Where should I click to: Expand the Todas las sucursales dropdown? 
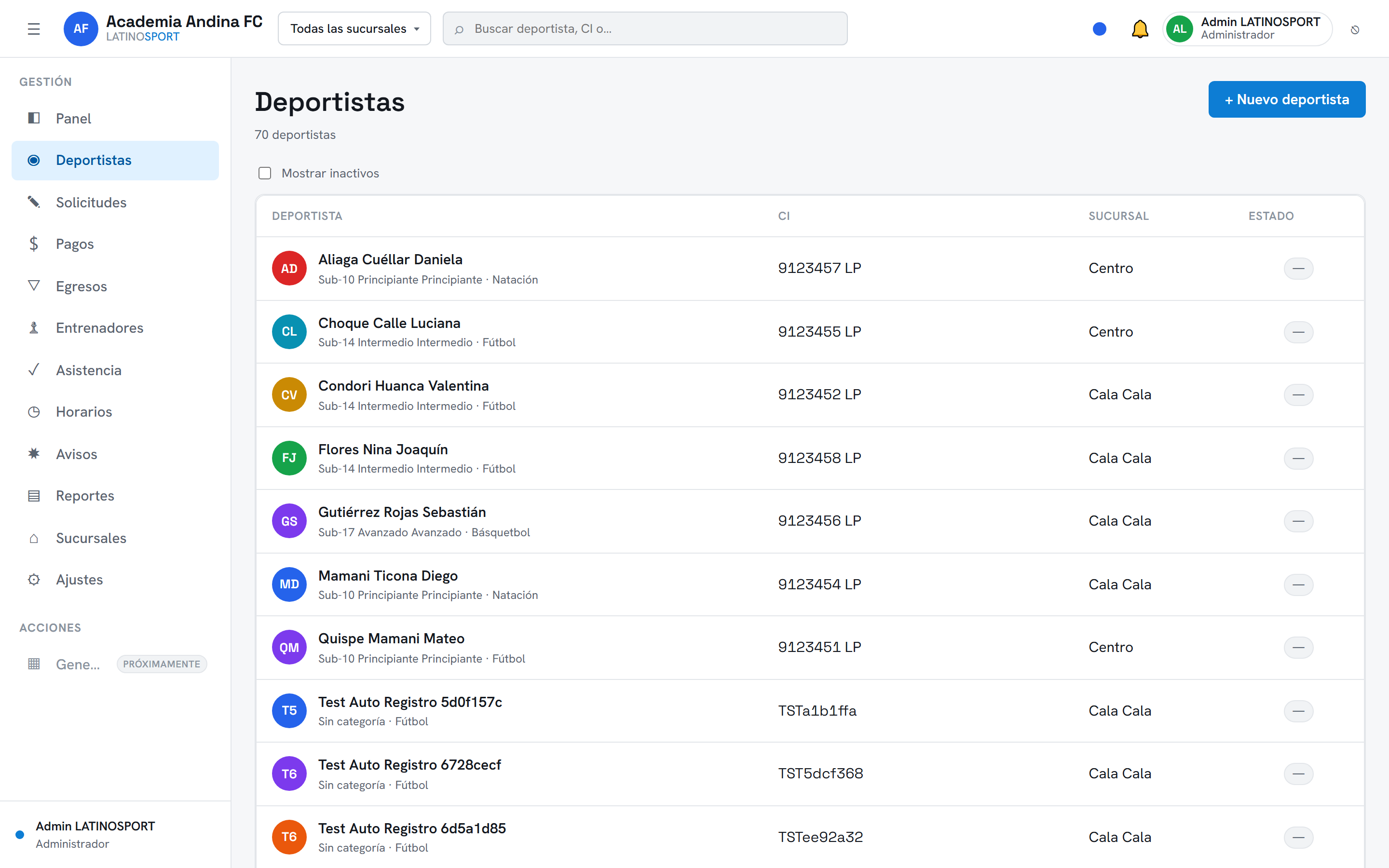(354, 29)
